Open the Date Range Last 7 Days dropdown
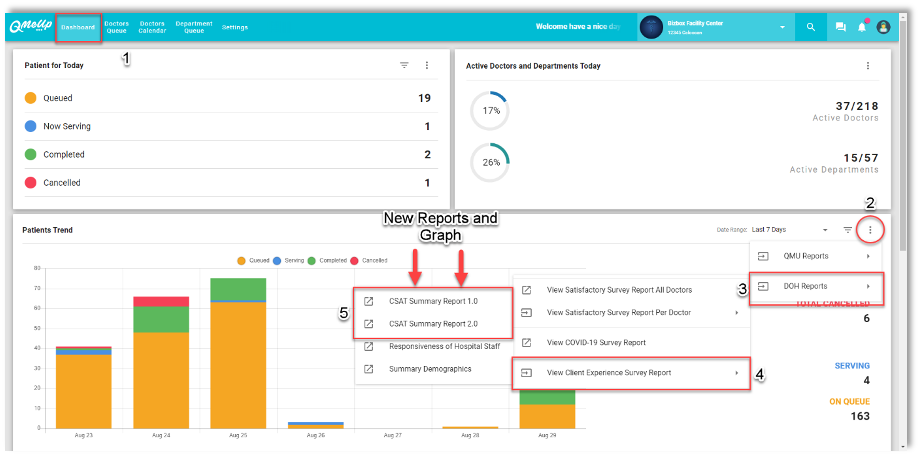The width and height of the screenshot is (920, 456). [790, 230]
